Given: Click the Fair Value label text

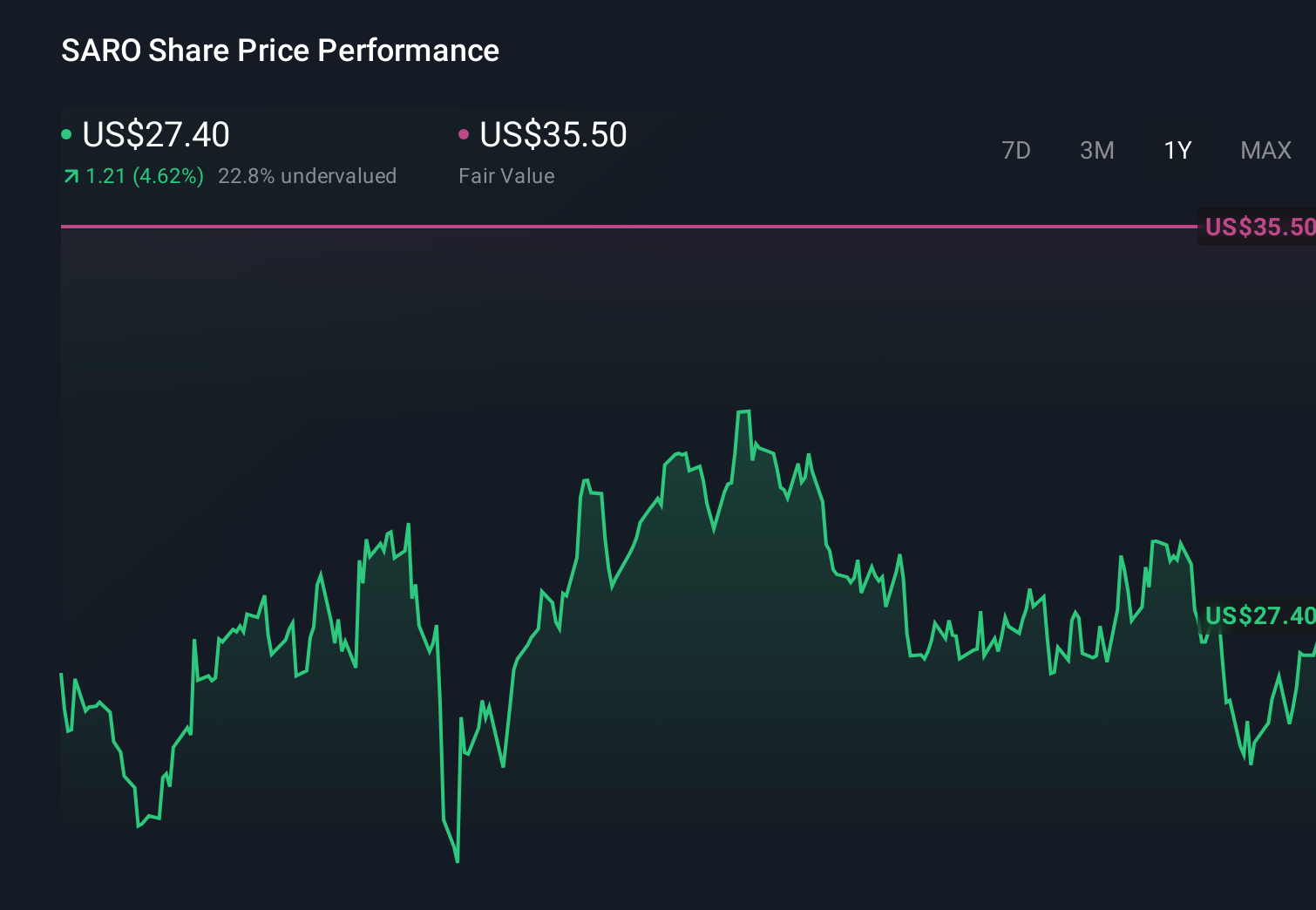Looking at the screenshot, I should coord(506,176).
